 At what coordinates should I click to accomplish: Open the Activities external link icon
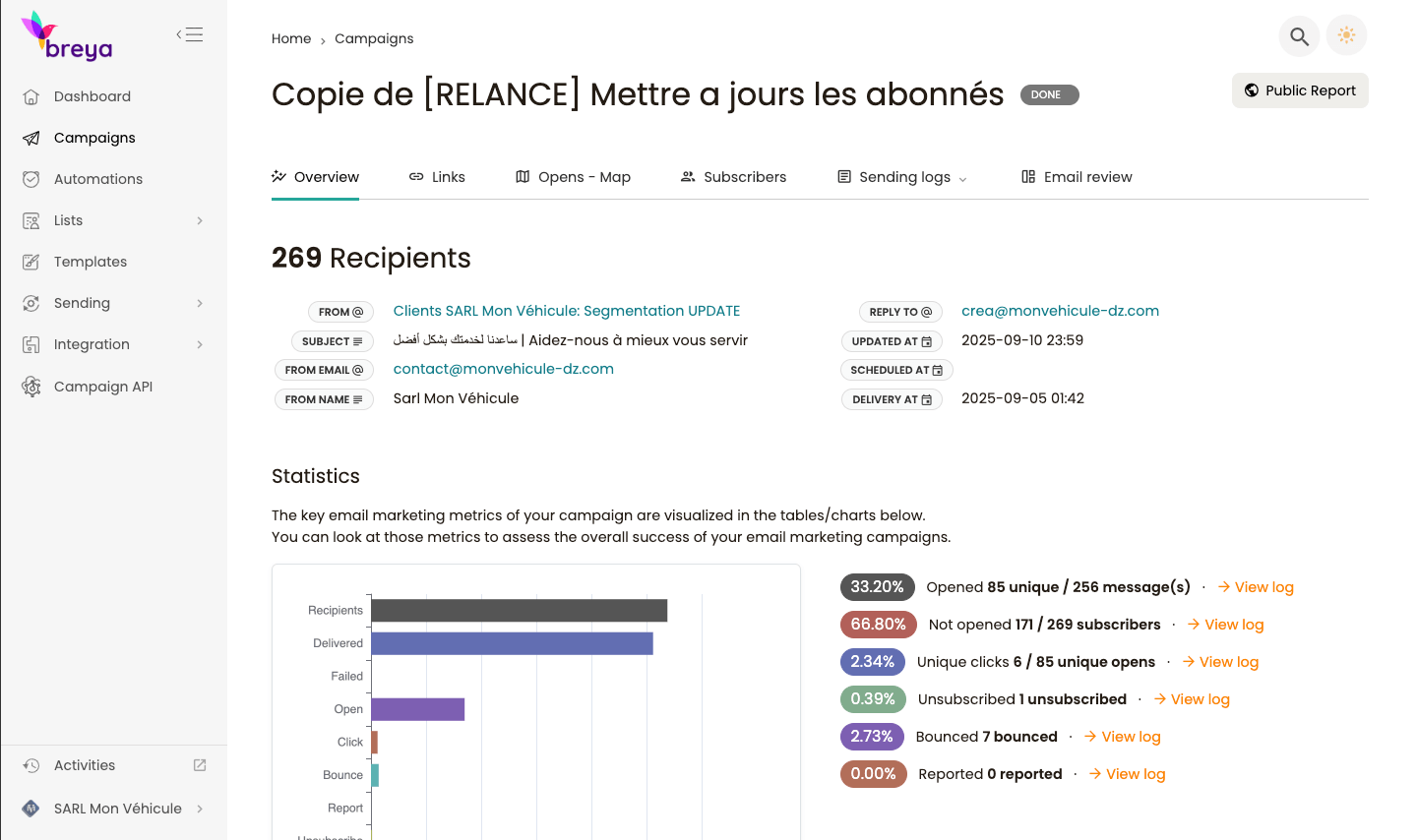tap(200, 765)
